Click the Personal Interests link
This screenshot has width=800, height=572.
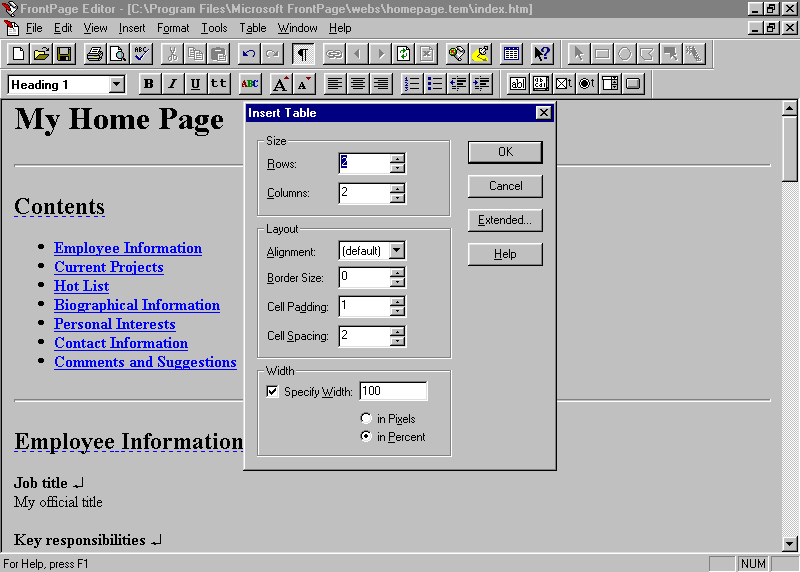115,324
